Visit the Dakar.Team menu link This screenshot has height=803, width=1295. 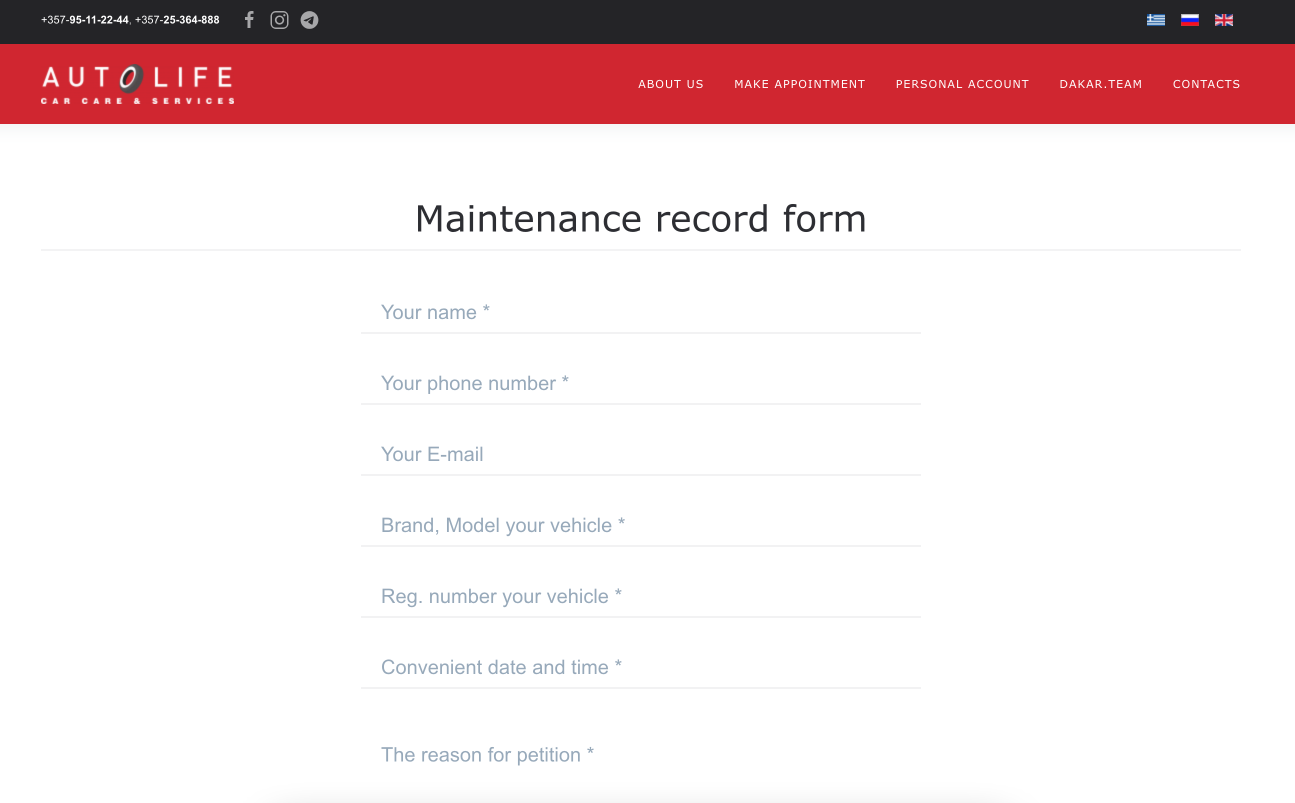click(x=1100, y=84)
